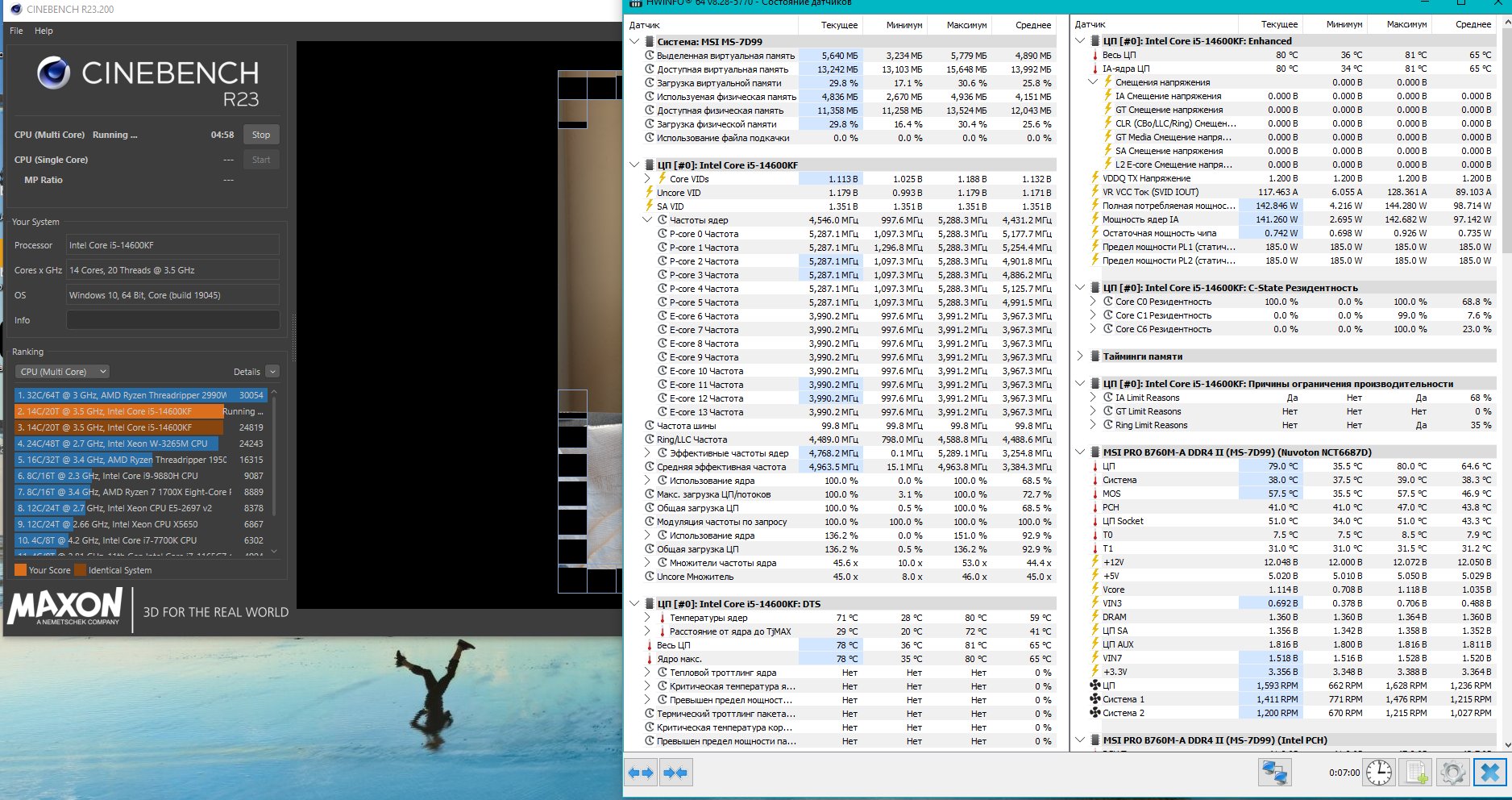This screenshot has width=1512, height=800.
Task: Expand the Core VIDs row
Action: coord(647,179)
